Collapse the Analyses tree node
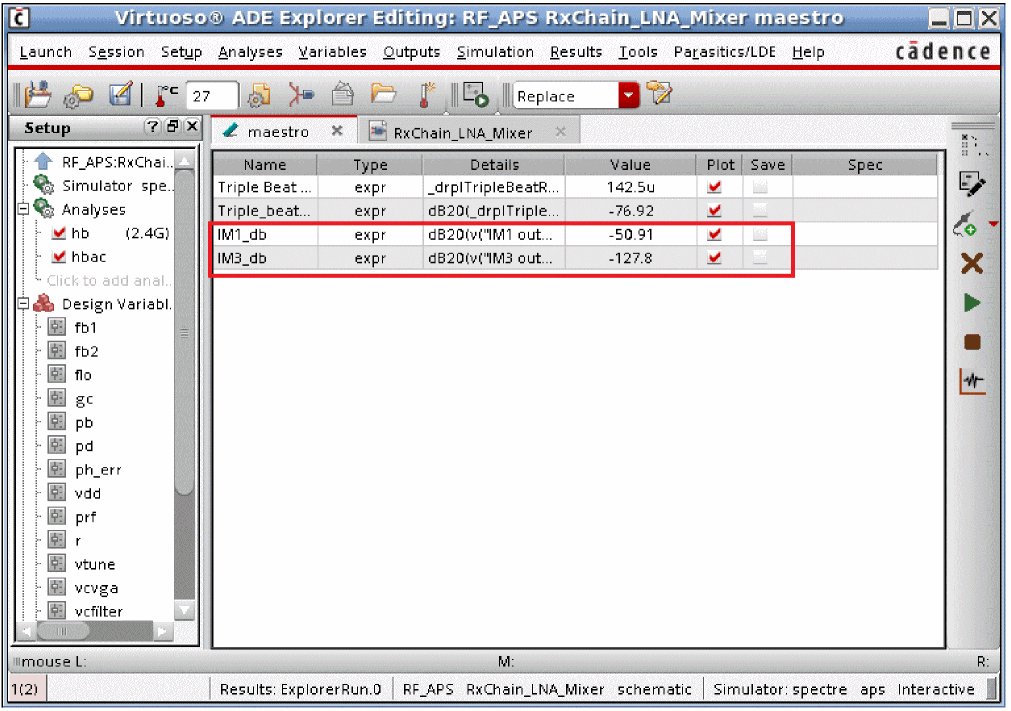Viewport: 1011px width, 711px height. [x=23, y=209]
